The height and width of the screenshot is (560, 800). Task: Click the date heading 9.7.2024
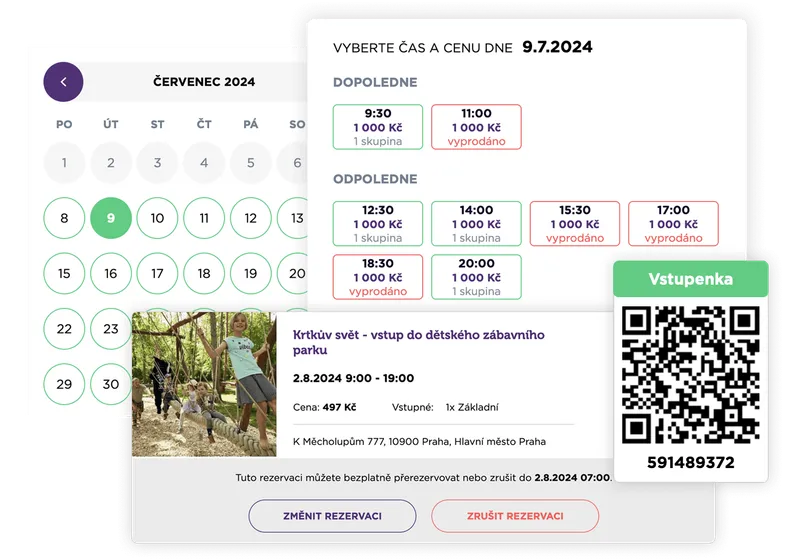coord(557,47)
